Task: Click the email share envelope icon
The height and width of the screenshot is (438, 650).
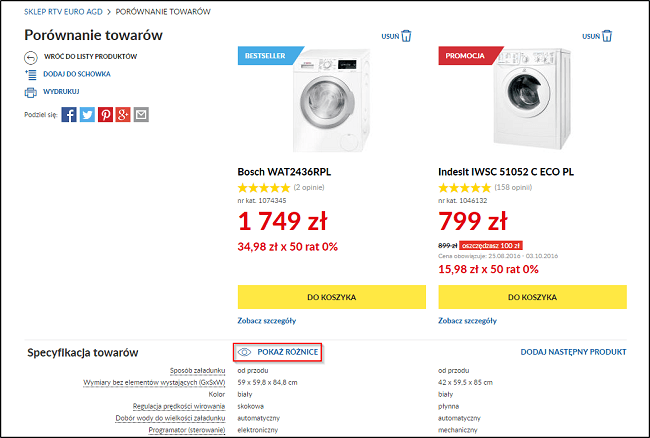Action: [141, 115]
